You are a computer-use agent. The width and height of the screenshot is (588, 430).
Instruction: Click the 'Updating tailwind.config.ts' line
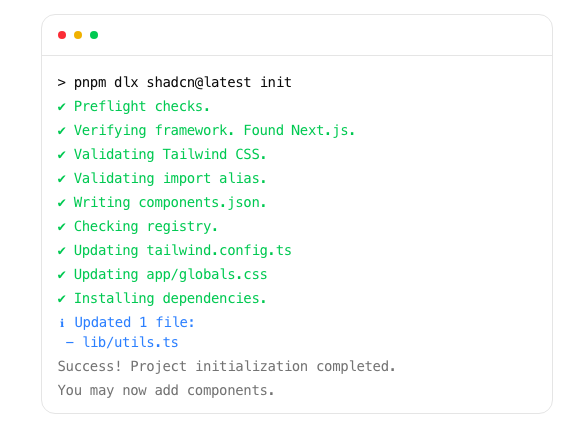pos(183,250)
